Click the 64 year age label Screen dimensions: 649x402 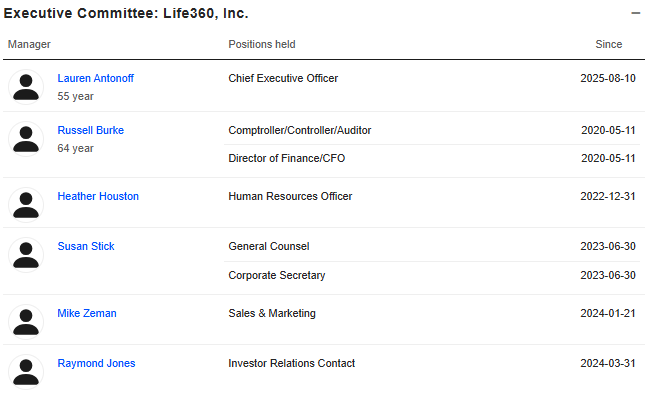click(x=75, y=149)
